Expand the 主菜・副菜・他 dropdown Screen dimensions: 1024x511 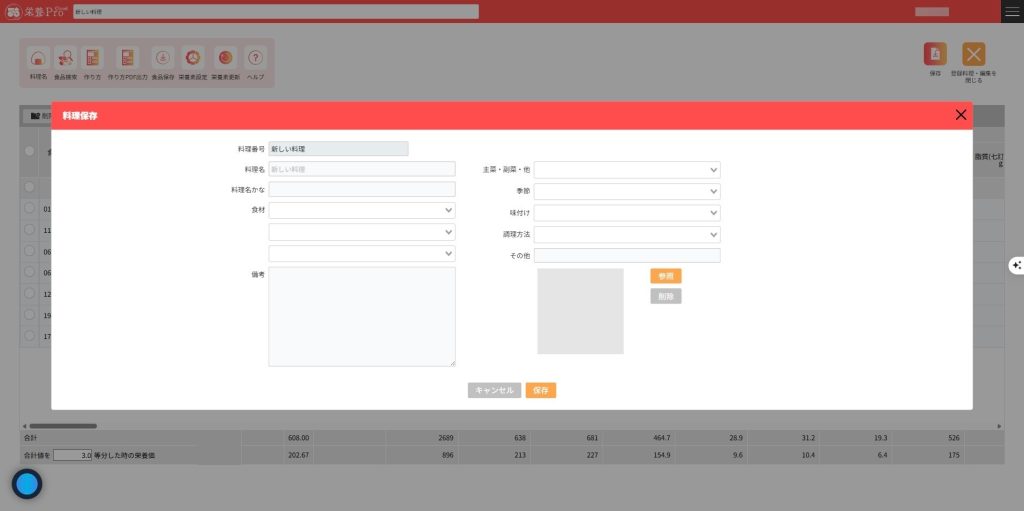pos(627,170)
